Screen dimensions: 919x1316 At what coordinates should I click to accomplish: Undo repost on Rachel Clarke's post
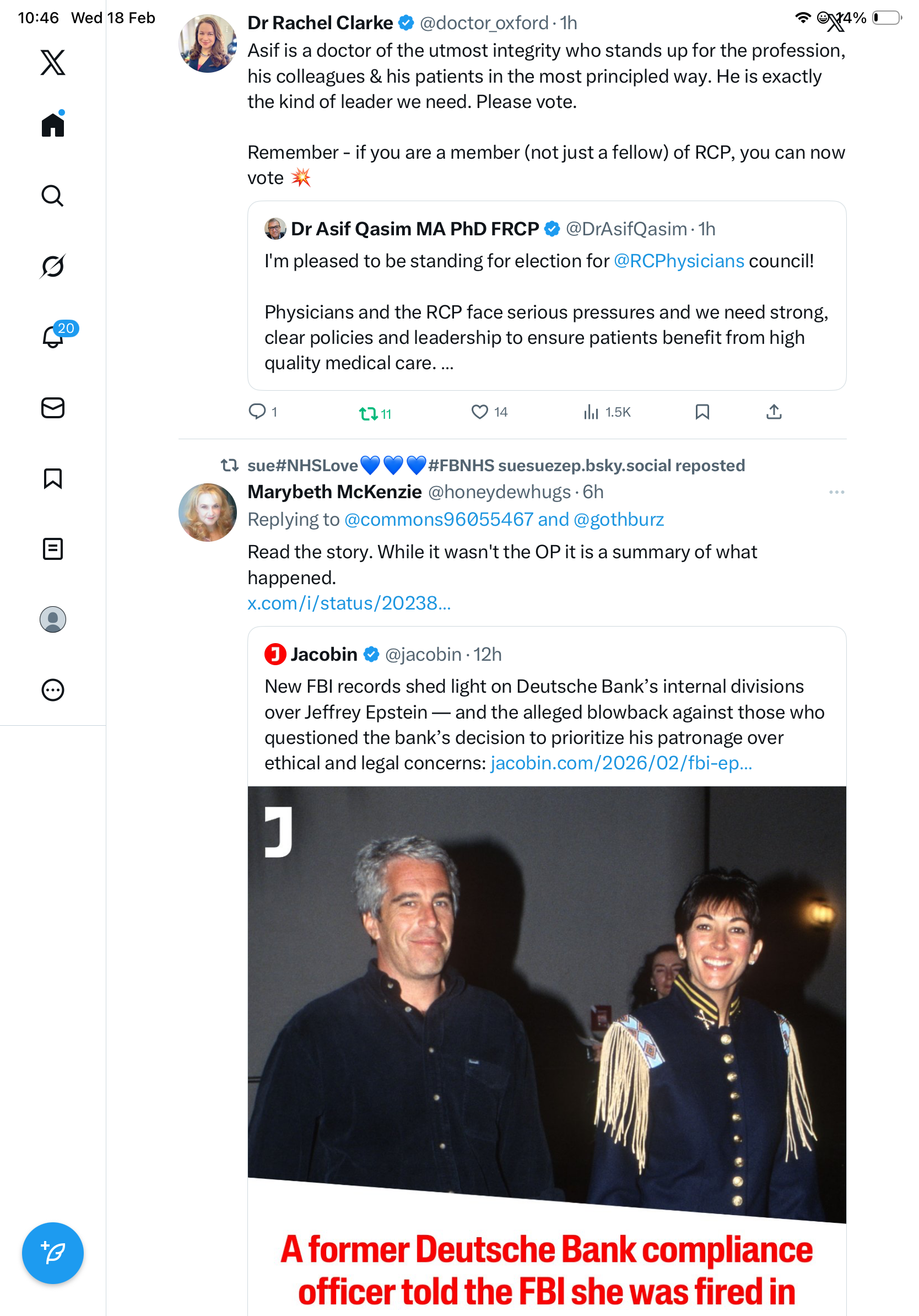coord(367,413)
